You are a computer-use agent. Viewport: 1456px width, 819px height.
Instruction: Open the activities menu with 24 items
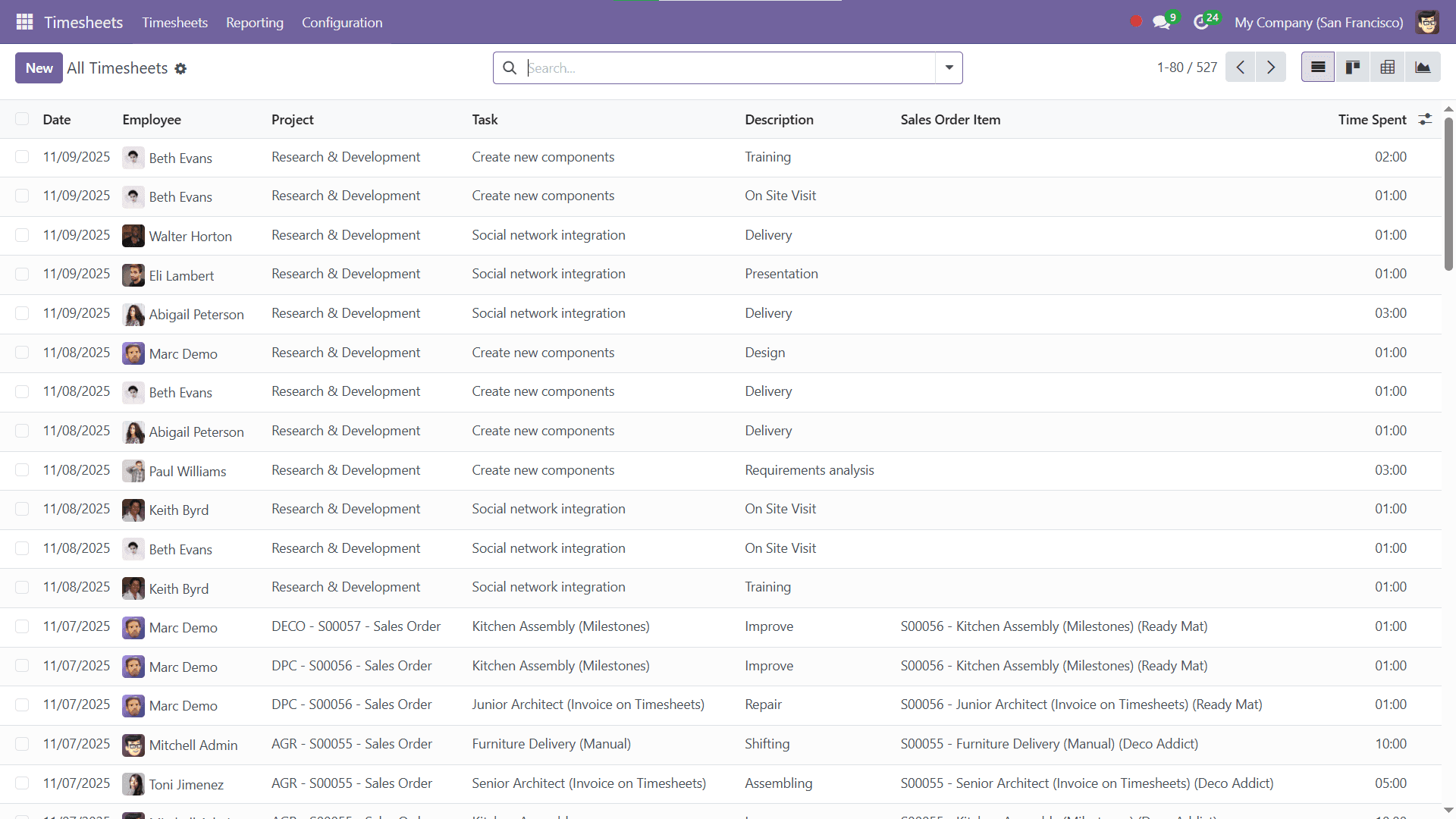coord(1203,22)
